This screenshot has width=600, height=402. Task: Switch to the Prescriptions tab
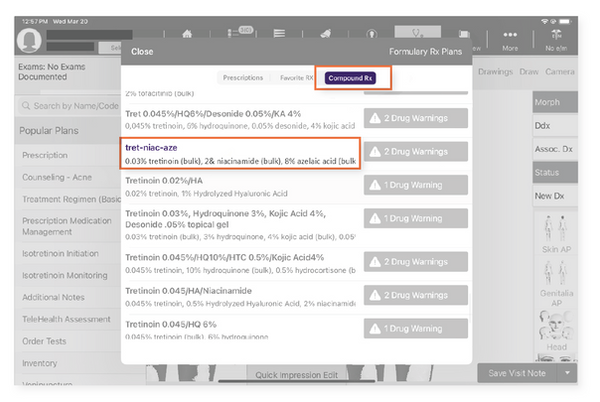point(243,78)
